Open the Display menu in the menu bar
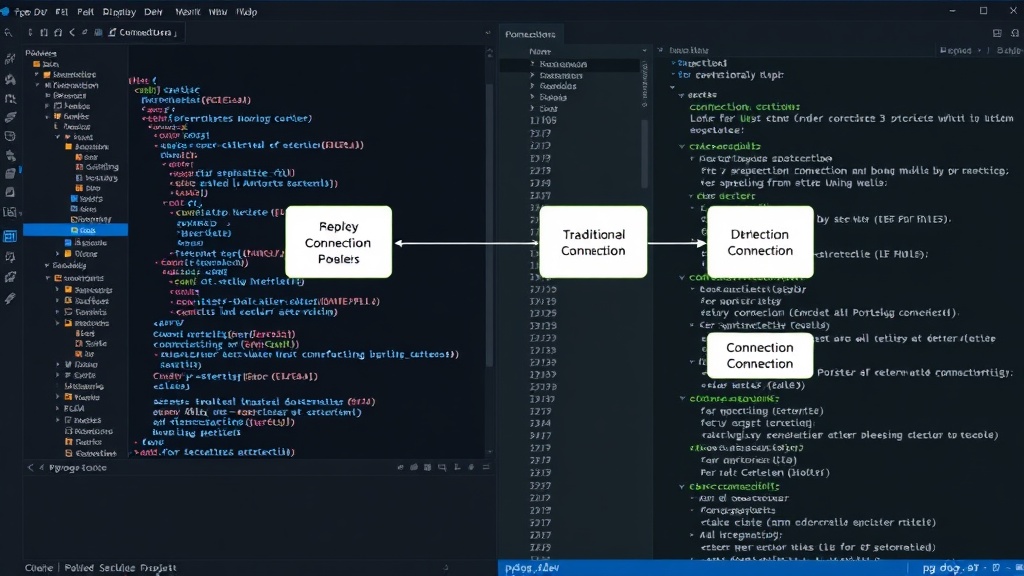 pyautogui.click(x=119, y=12)
